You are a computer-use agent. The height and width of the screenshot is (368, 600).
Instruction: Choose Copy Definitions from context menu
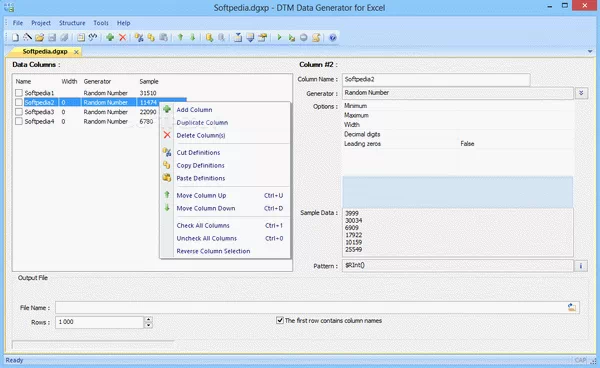point(225,165)
